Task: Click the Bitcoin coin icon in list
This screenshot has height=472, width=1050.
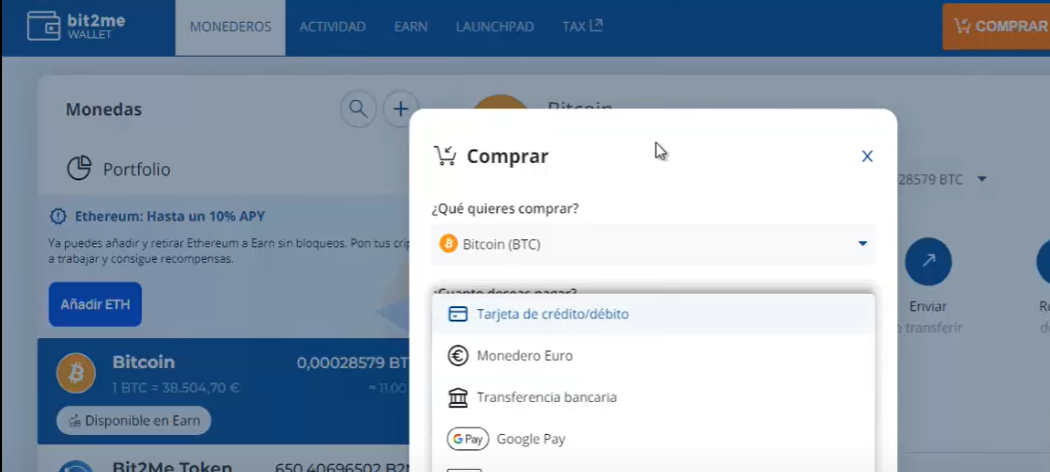Action: [76, 373]
